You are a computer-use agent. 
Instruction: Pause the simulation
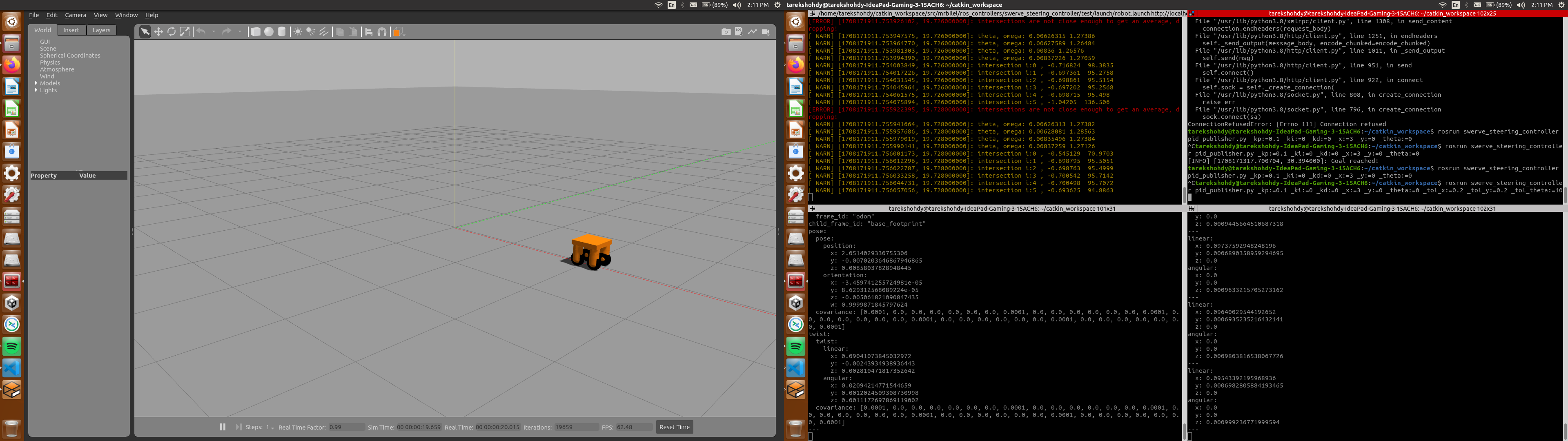pyautogui.click(x=223, y=427)
